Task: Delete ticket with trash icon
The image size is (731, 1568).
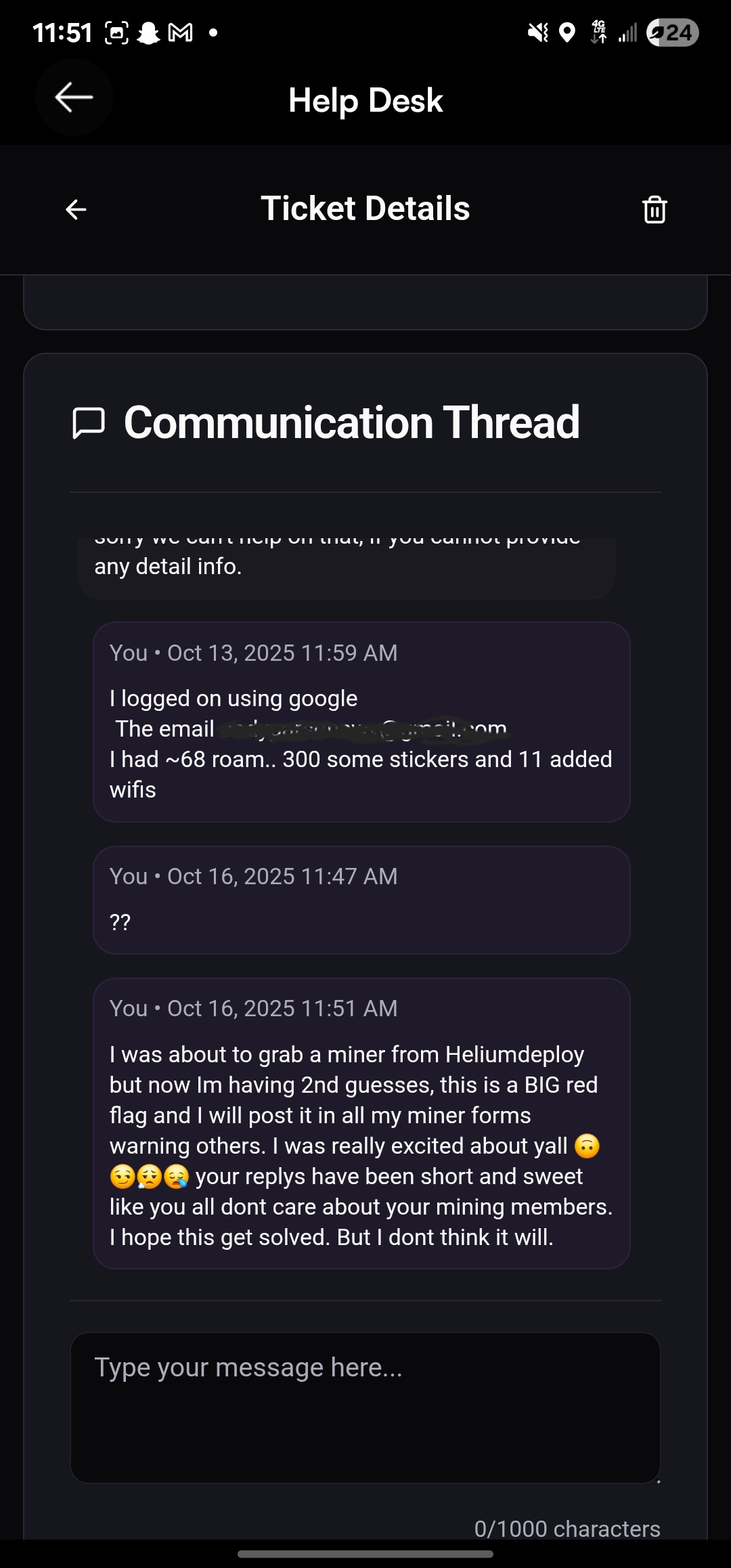Action: [x=654, y=209]
